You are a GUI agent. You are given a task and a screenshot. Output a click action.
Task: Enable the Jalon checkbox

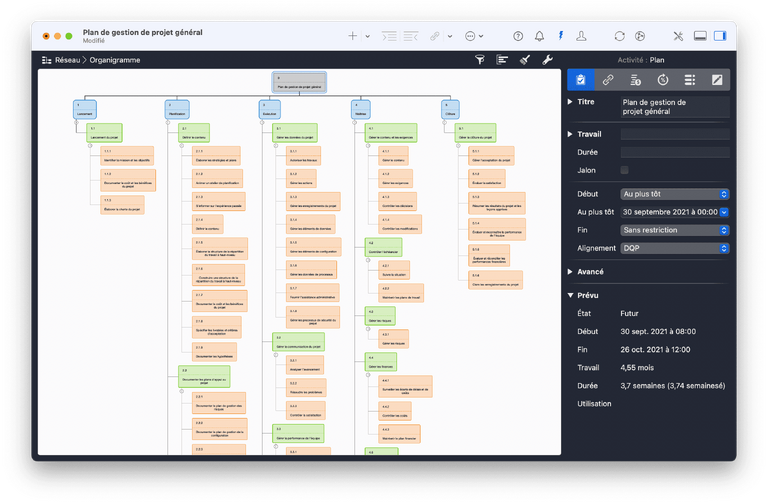coord(625,171)
